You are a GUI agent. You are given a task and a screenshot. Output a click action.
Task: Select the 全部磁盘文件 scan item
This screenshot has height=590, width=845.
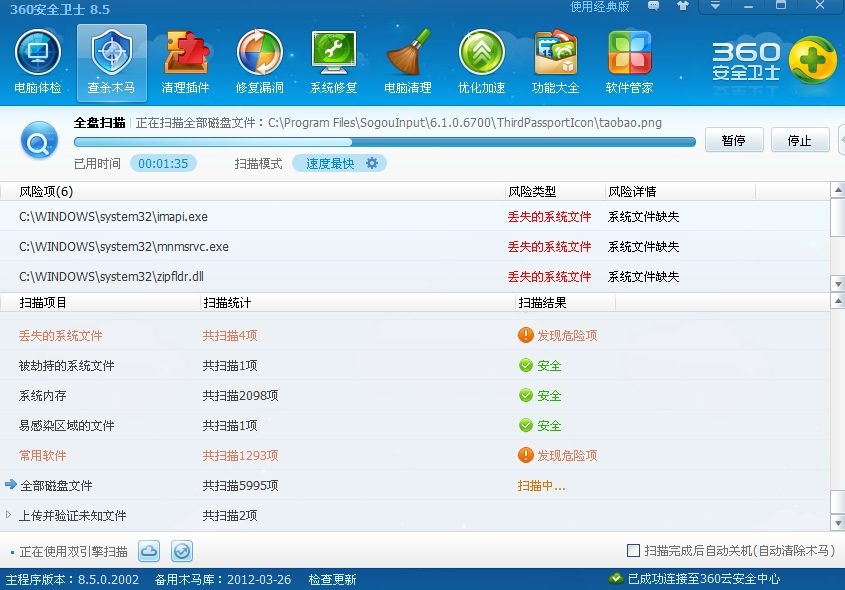pyautogui.click(x=415, y=485)
